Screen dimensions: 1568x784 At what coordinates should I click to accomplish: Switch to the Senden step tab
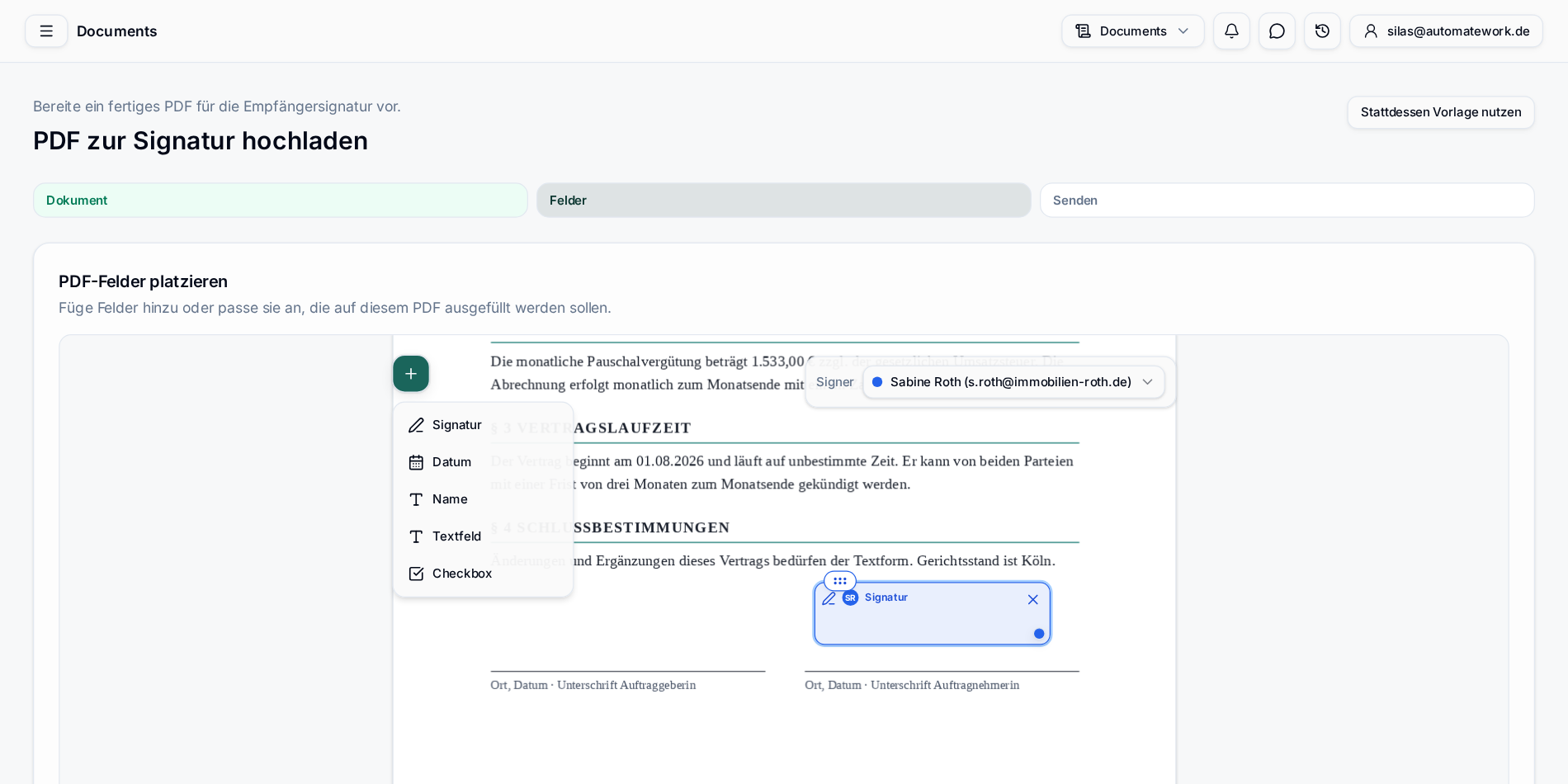tap(1287, 201)
